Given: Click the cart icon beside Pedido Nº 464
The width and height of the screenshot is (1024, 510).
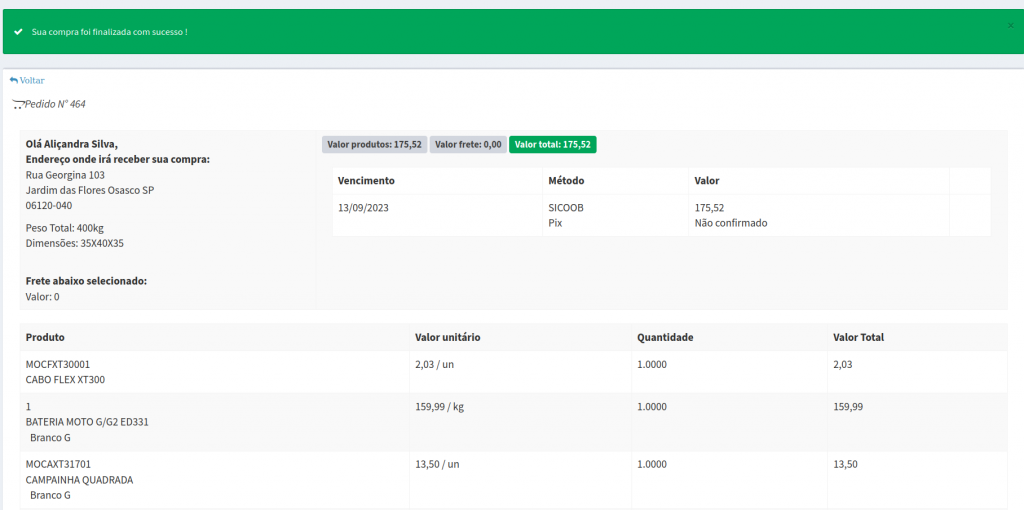Looking at the screenshot, I should click(x=16, y=104).
